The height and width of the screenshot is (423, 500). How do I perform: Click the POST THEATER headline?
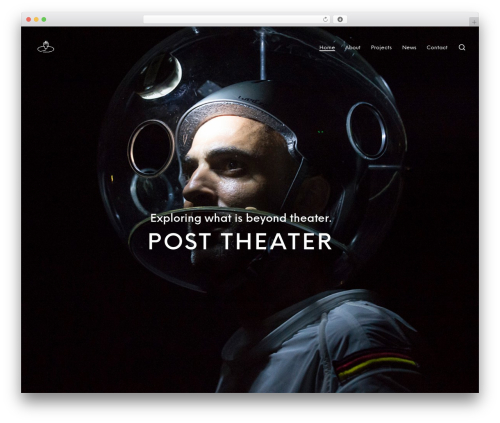(x=240, y=241)
